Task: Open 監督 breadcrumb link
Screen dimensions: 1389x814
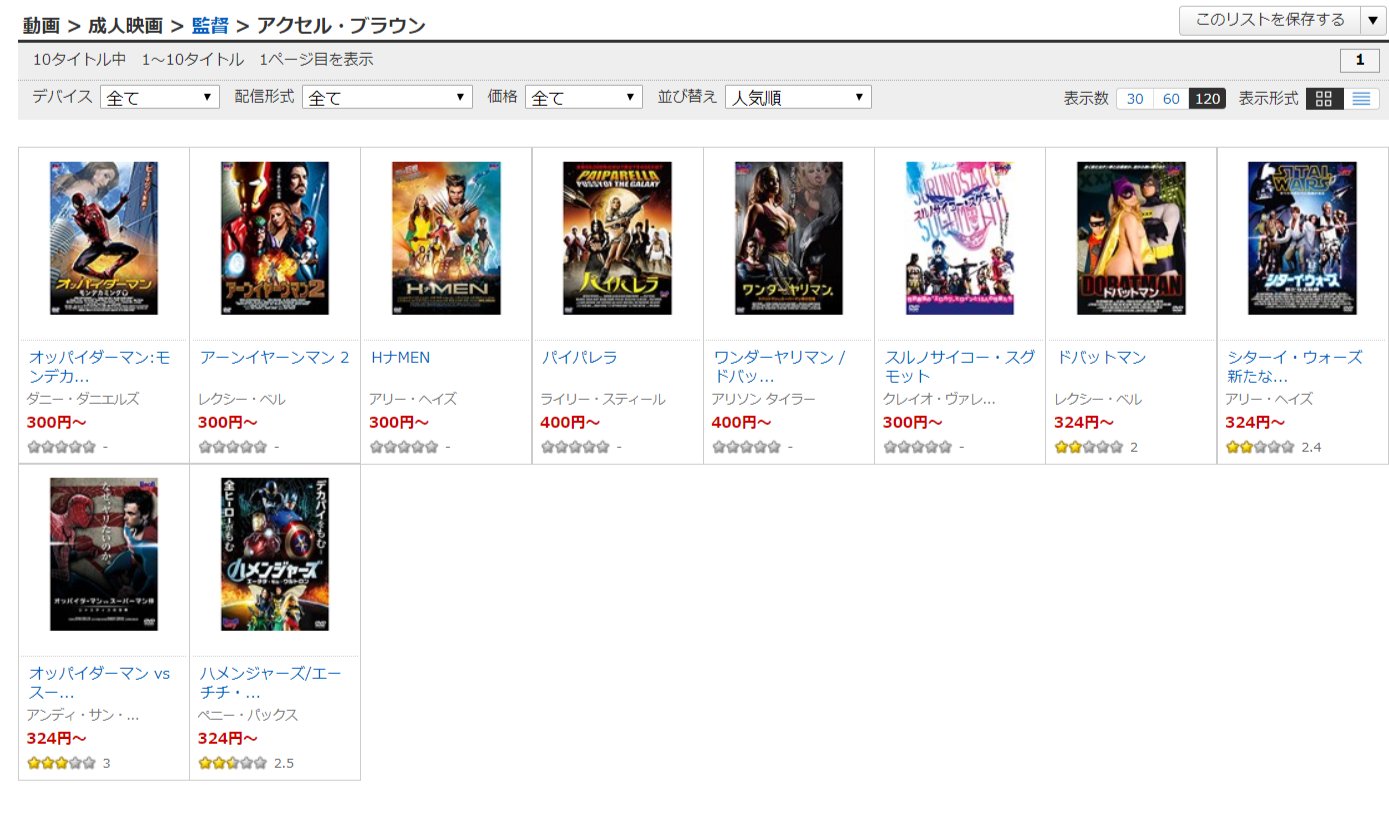Action: 210,25
